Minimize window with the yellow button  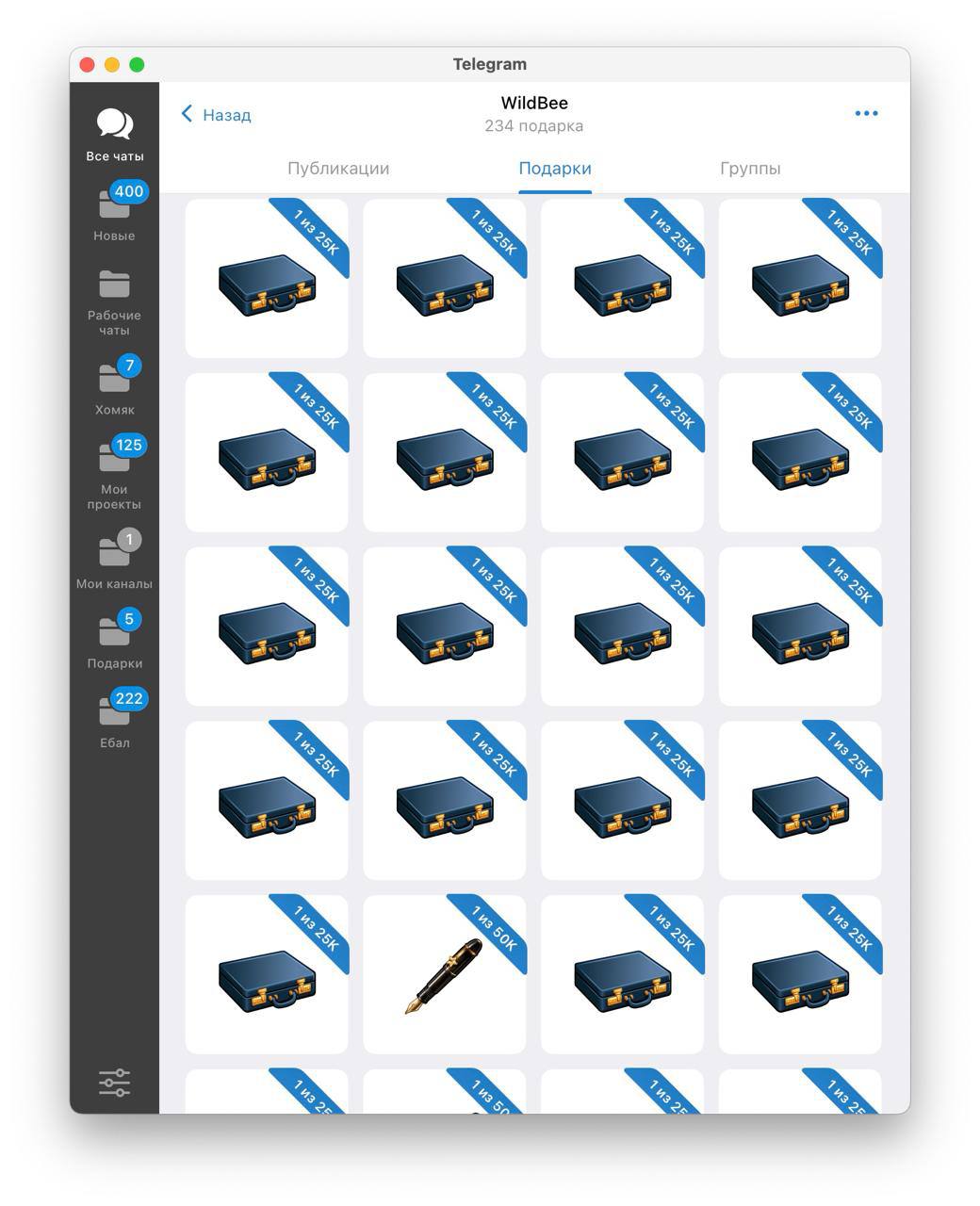112,64
